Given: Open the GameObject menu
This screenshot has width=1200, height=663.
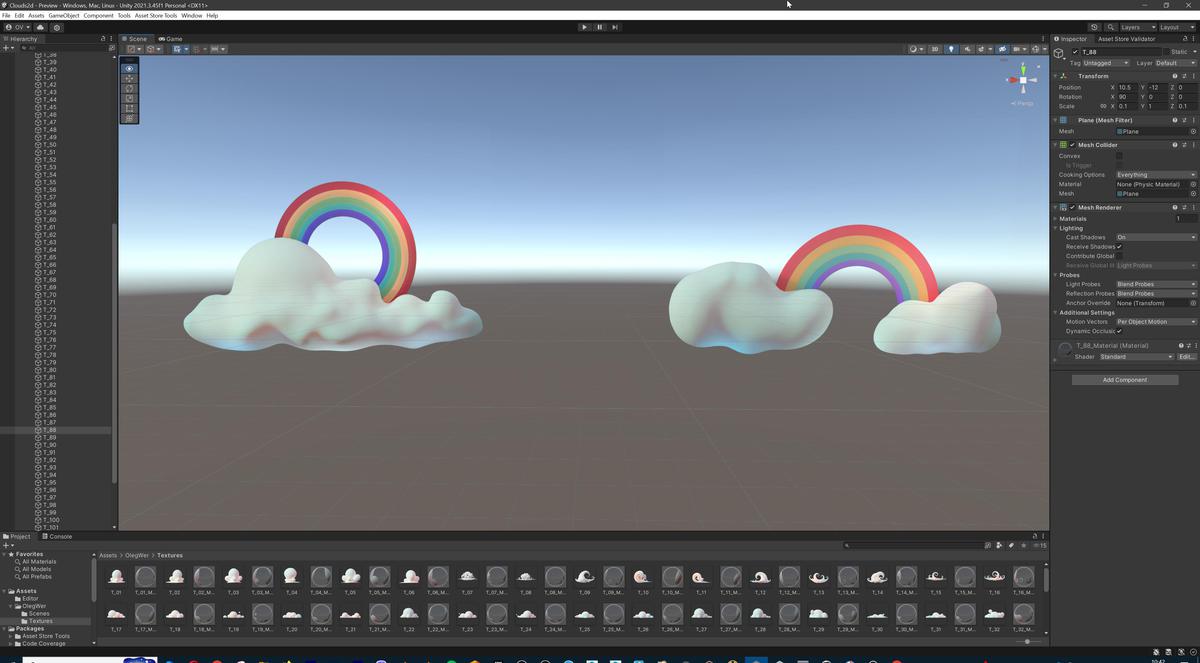Looking at the screenshot, I should 62,15.
